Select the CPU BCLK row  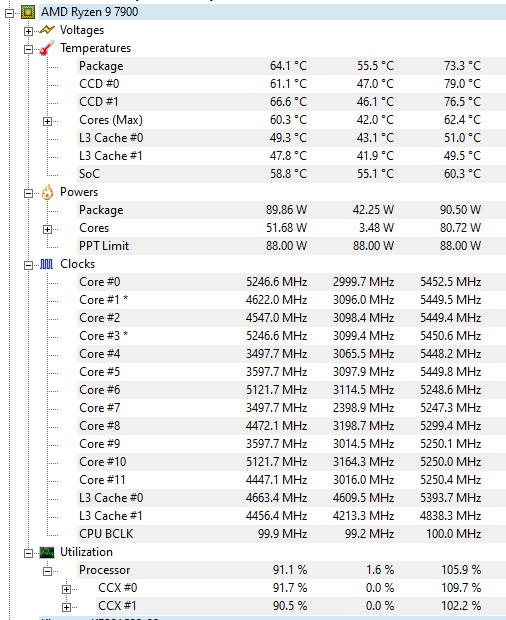click(291, 534)
